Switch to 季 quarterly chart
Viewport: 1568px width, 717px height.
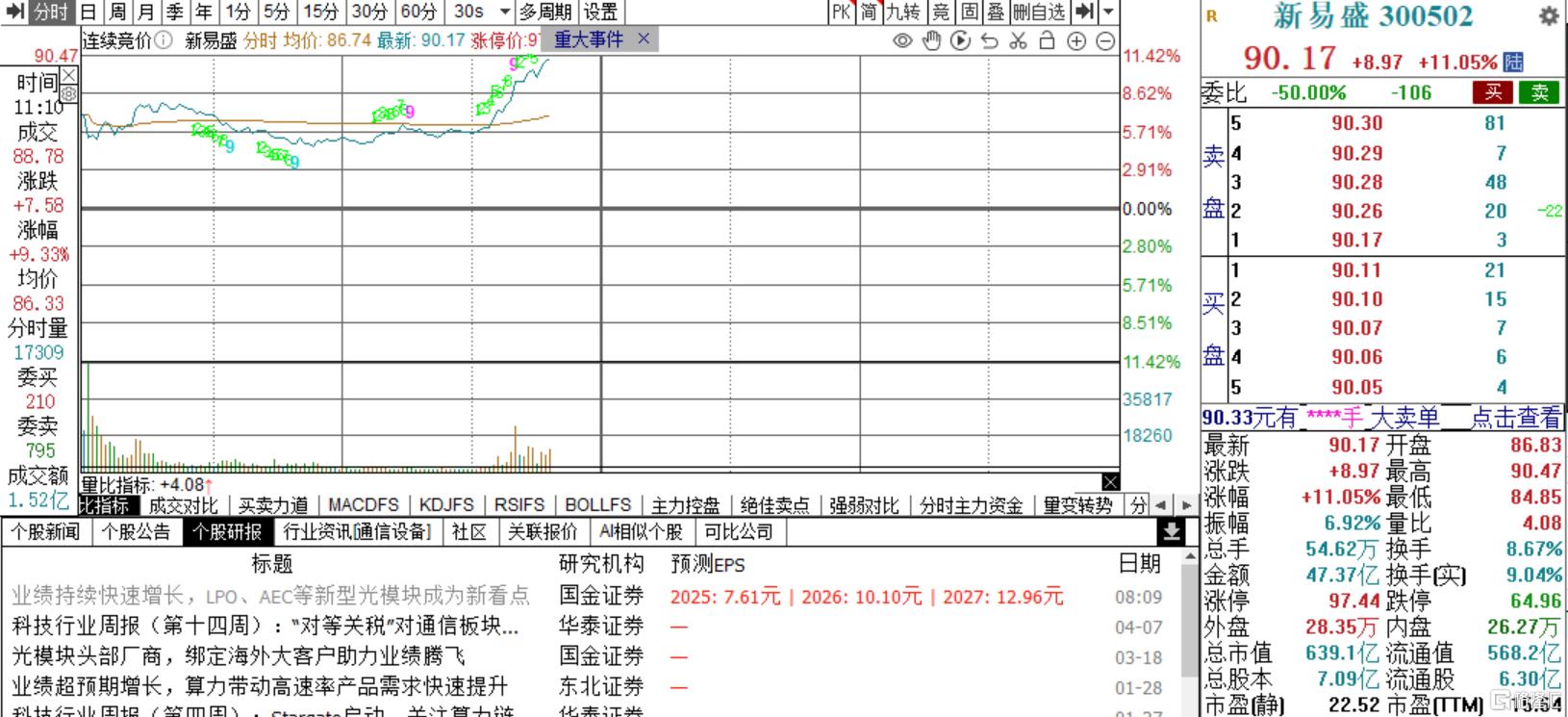pyautogui.click(x=174, y=12)
